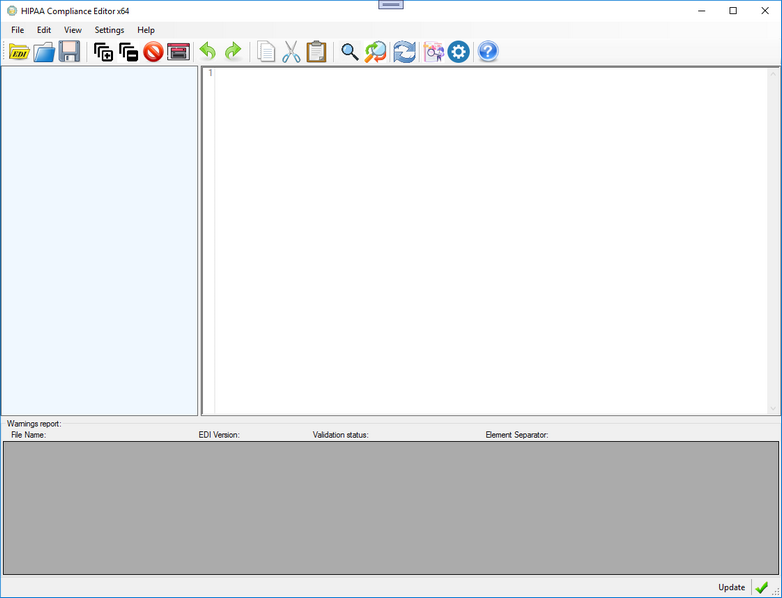
Task: Click the 'Element Separator:' label
Action: (x=517, y=435)
